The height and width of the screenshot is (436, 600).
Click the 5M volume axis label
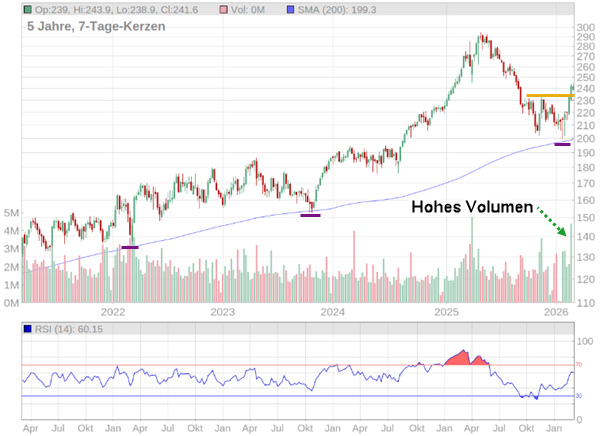point(13,213)
